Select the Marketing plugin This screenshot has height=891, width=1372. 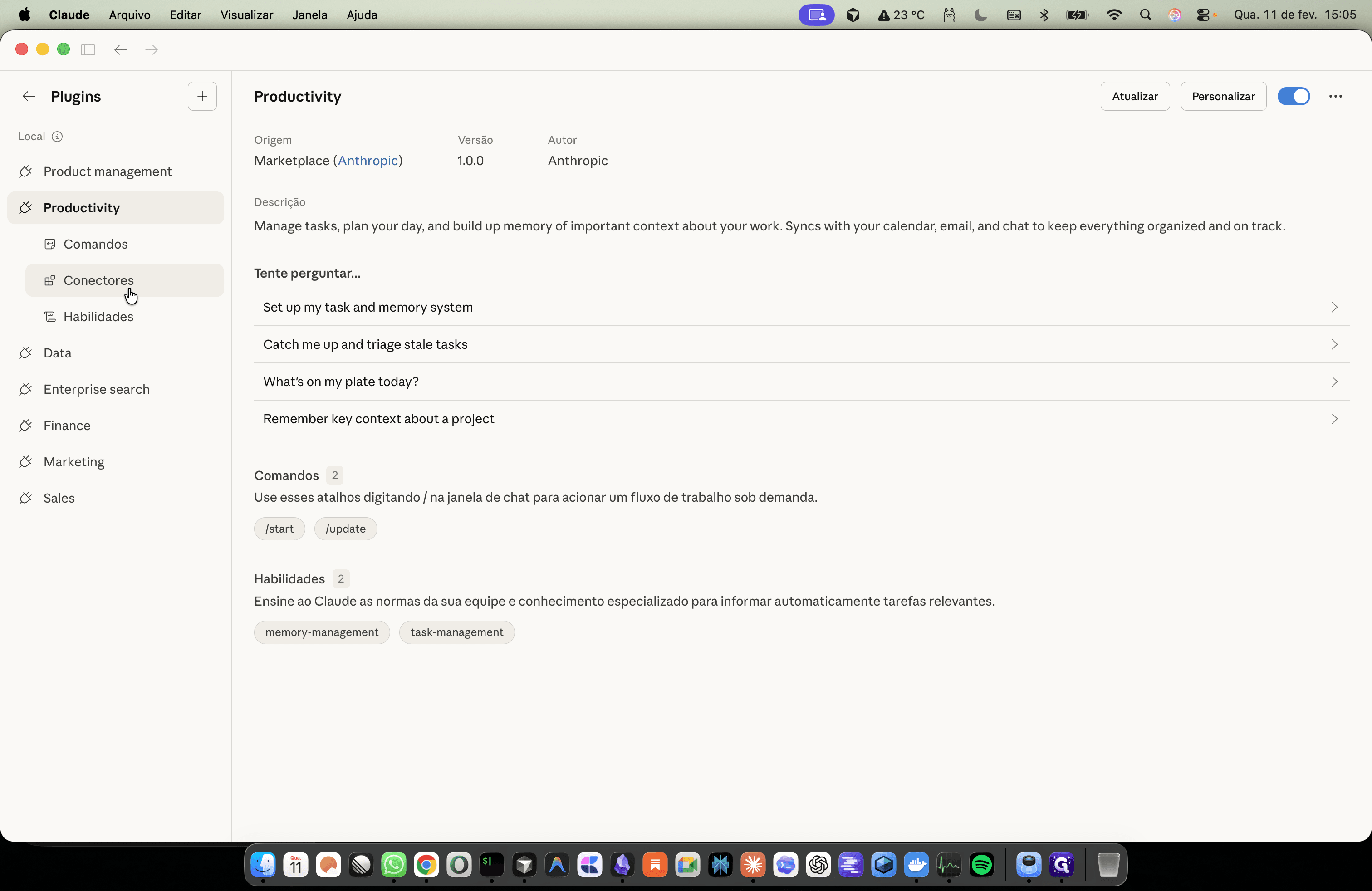pos(115,462)
